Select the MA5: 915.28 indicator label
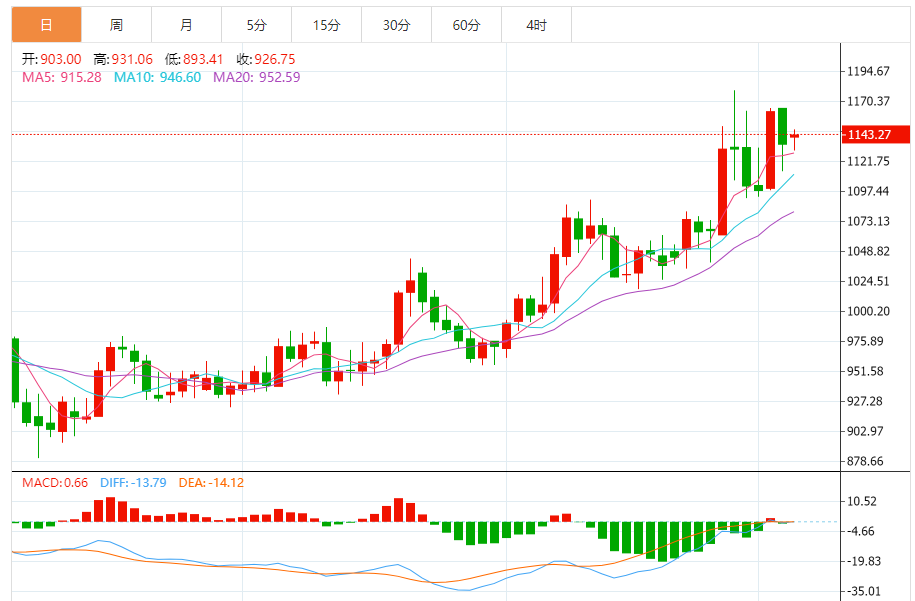 [62, 77]
